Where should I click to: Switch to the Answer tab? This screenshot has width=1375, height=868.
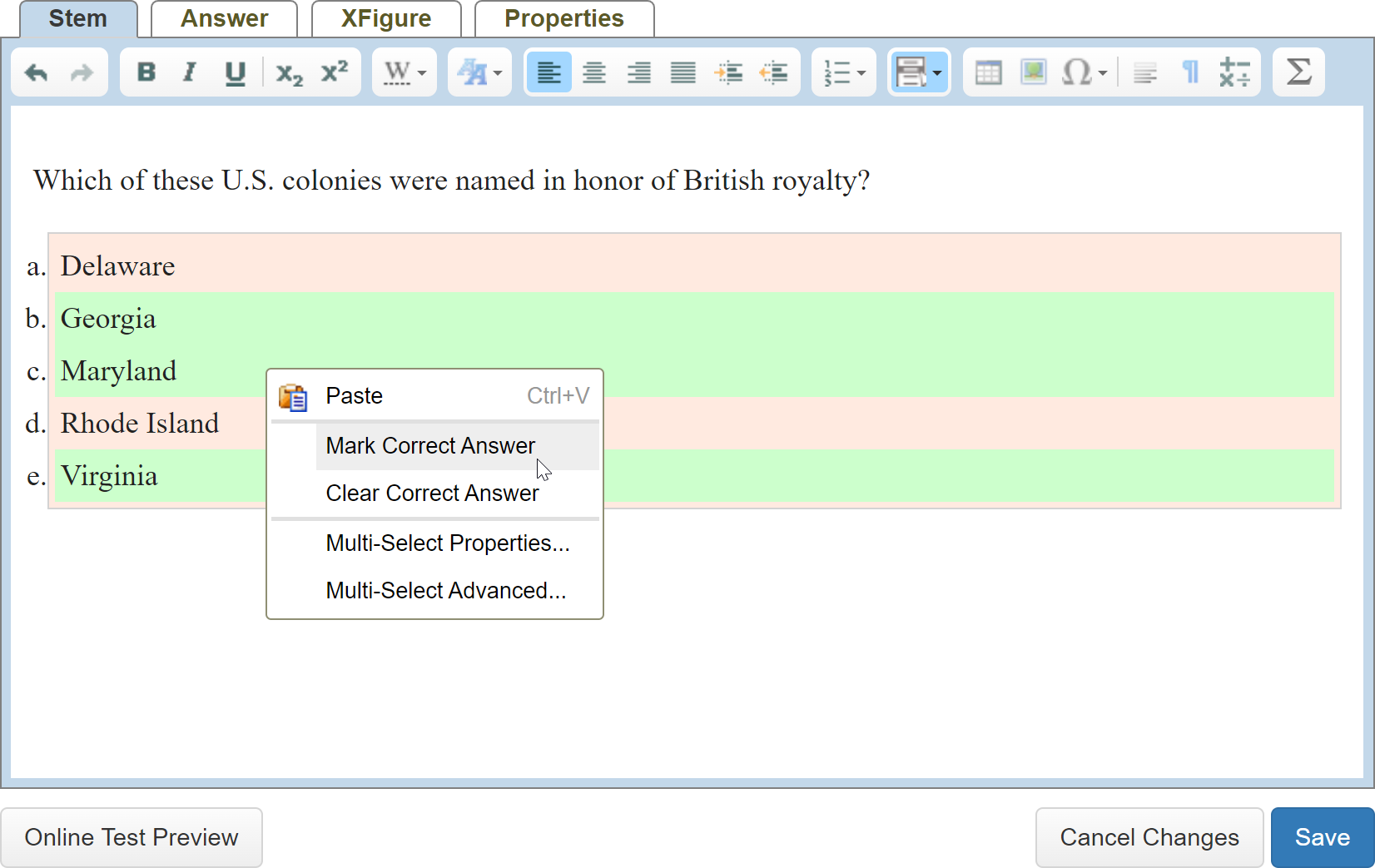[x=224, y=18]
